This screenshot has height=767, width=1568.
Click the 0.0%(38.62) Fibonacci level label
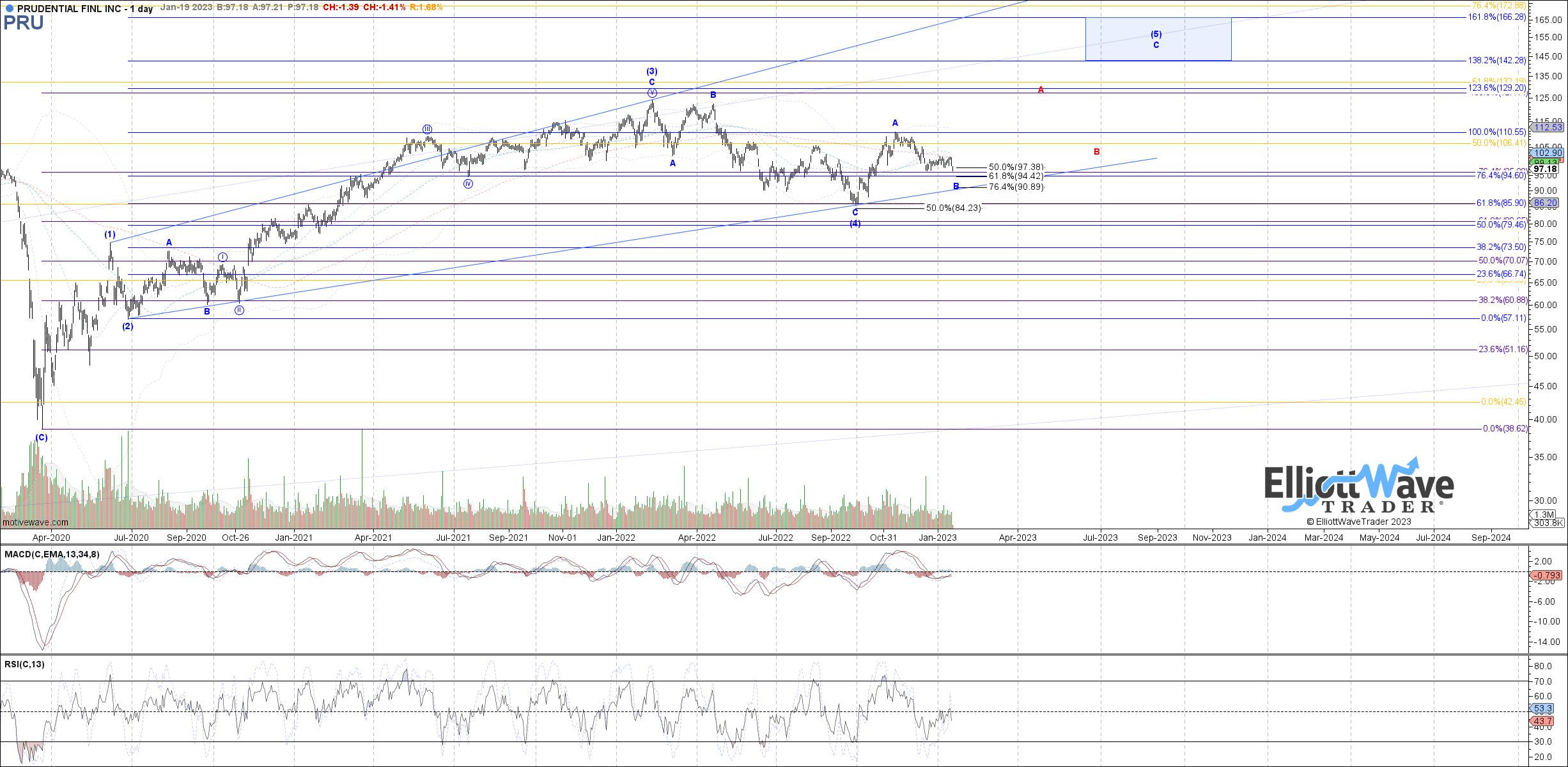(x=1505, y=429)
